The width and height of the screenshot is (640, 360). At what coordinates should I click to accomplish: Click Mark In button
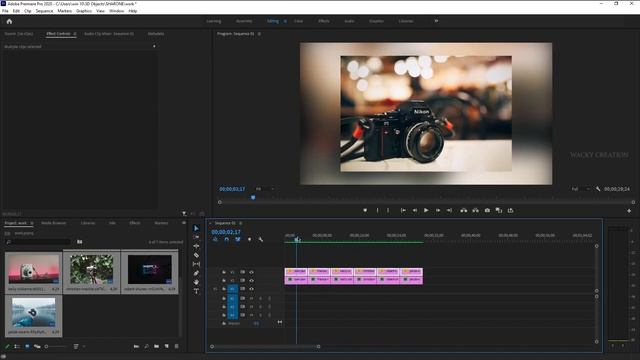[x=377, y=210]
